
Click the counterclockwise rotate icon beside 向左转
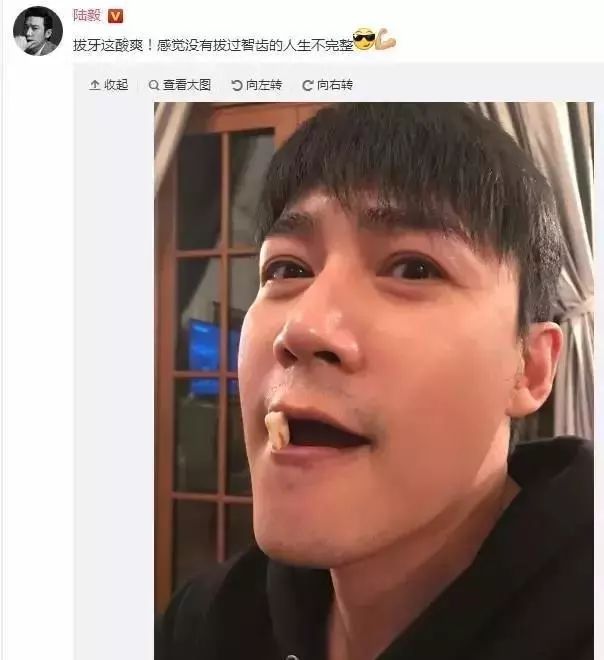tap(237, 85)
